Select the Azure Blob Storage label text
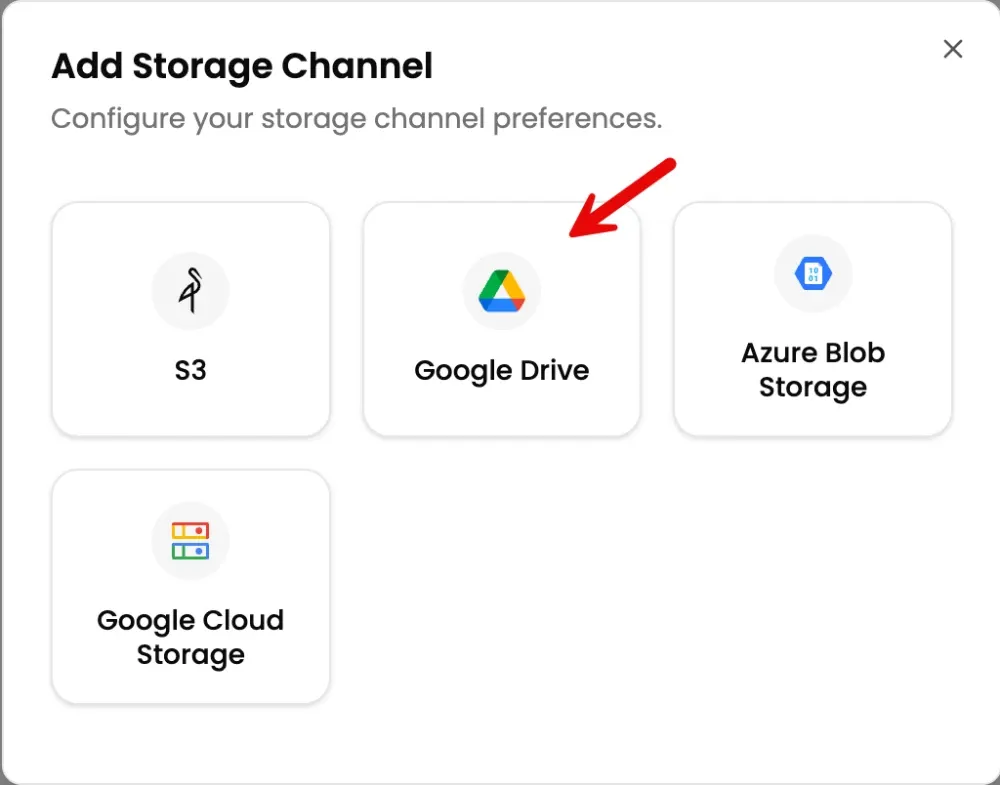 [813, 370]
